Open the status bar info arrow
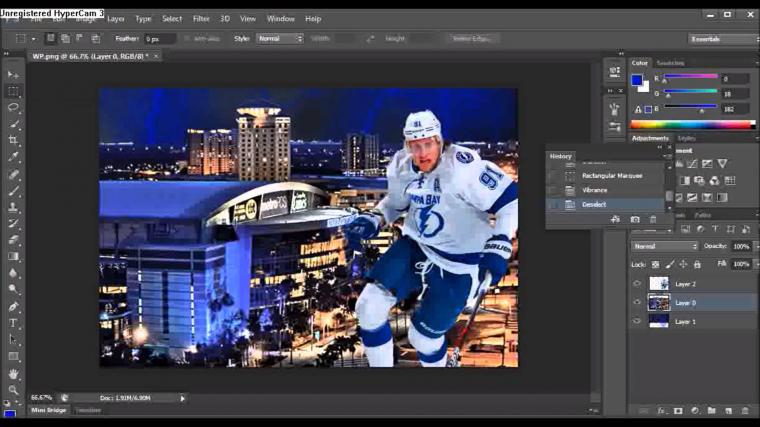760x427 pixels. click(183, 398)
